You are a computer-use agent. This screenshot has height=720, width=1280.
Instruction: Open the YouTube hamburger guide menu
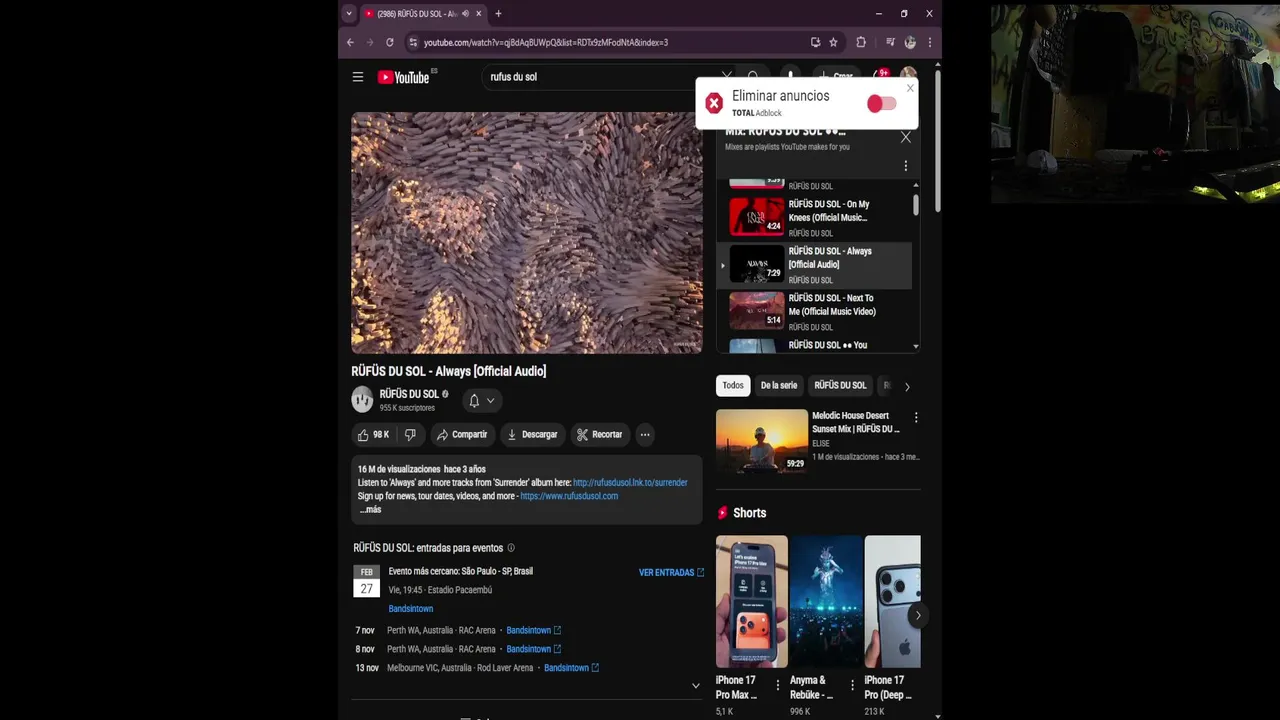(x=357, y=77)
